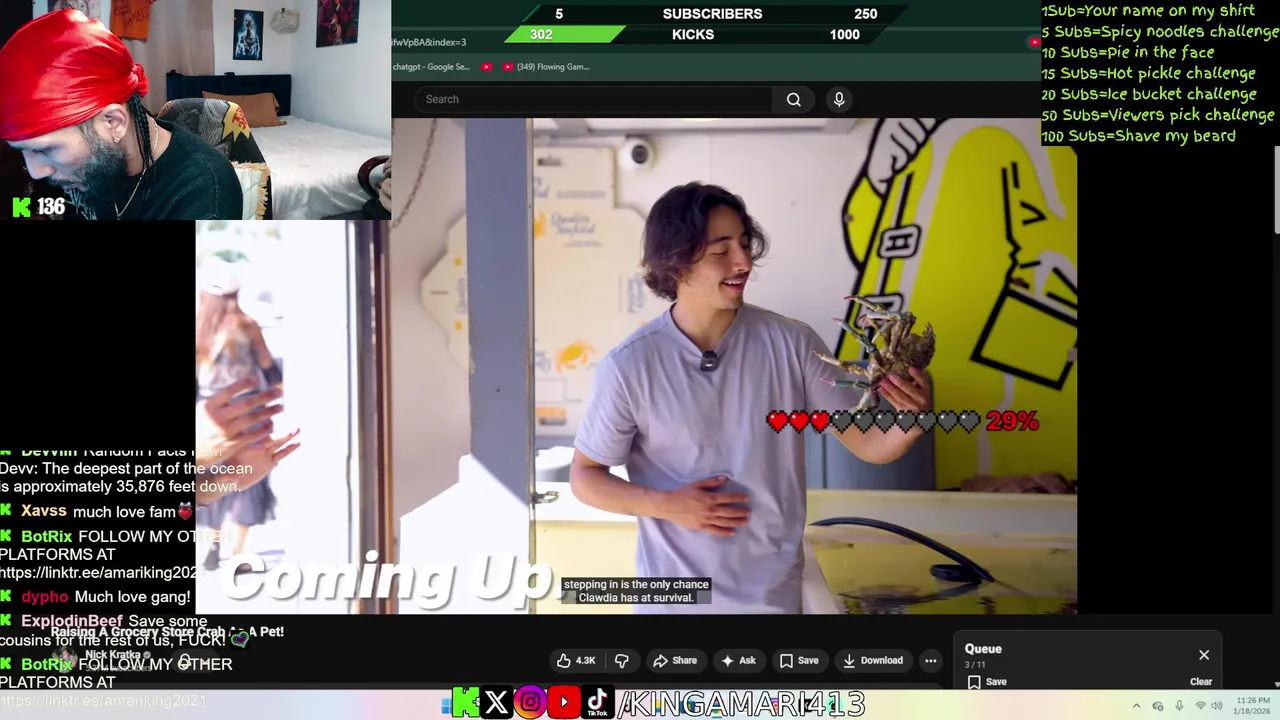Click the queue position 3 / 11
The height and width of the screenshot is (720, 1280).
[975, 665]
